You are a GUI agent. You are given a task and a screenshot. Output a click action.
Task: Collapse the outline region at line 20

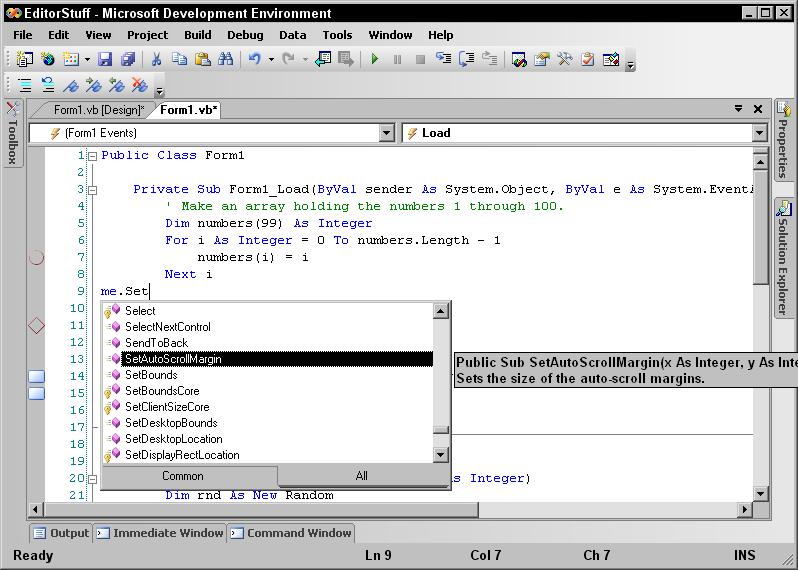pos(92,479)
